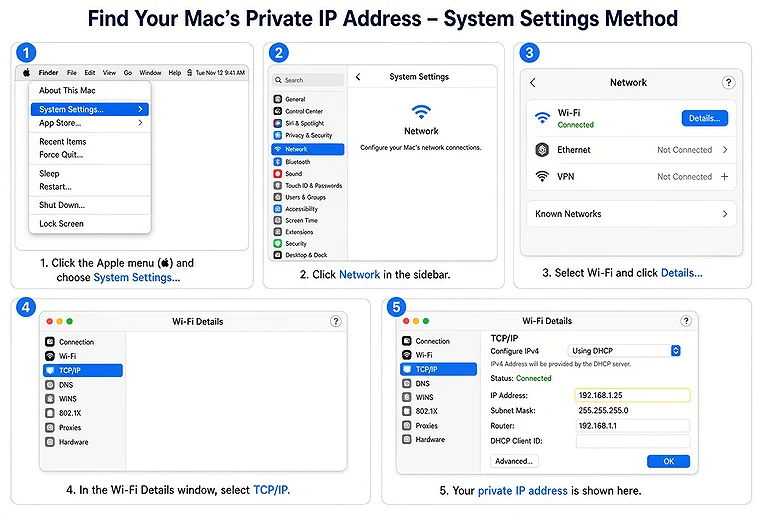The height and width of the screenshot is (516, 768).
Task: Open the Apple menu icon
Action: click(26, 72)
